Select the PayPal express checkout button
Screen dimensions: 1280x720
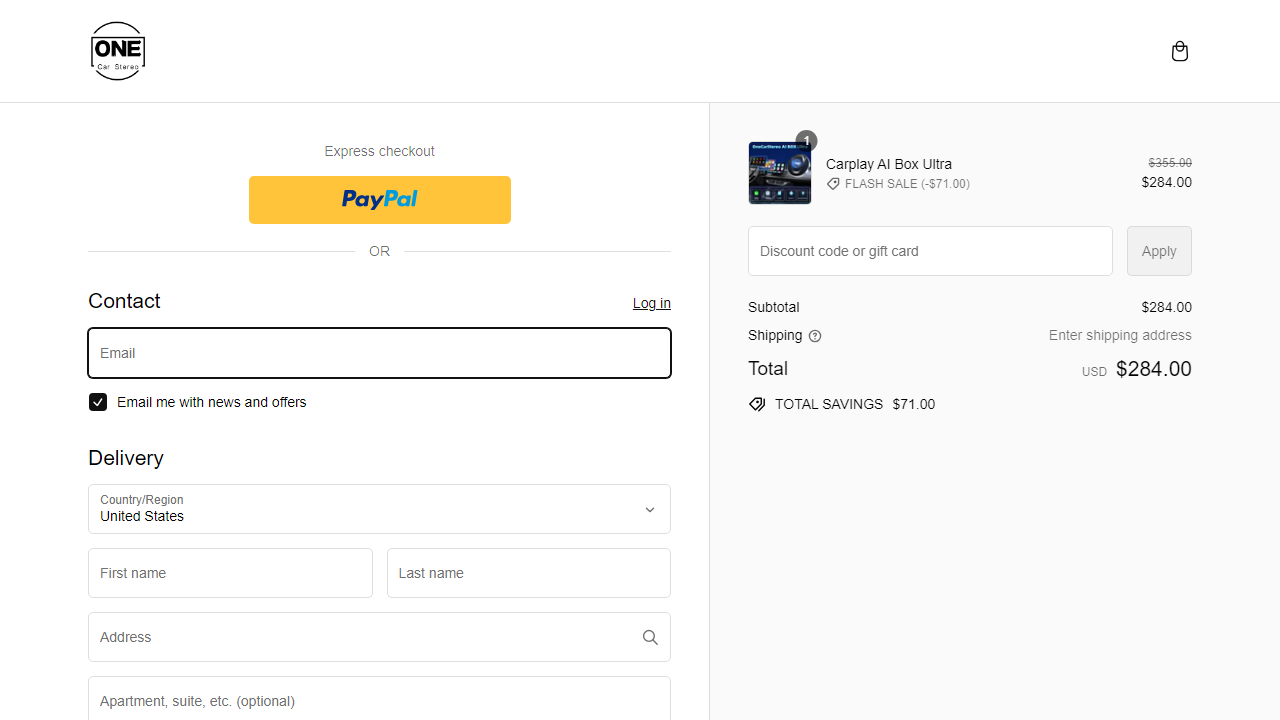pos(379,200)
